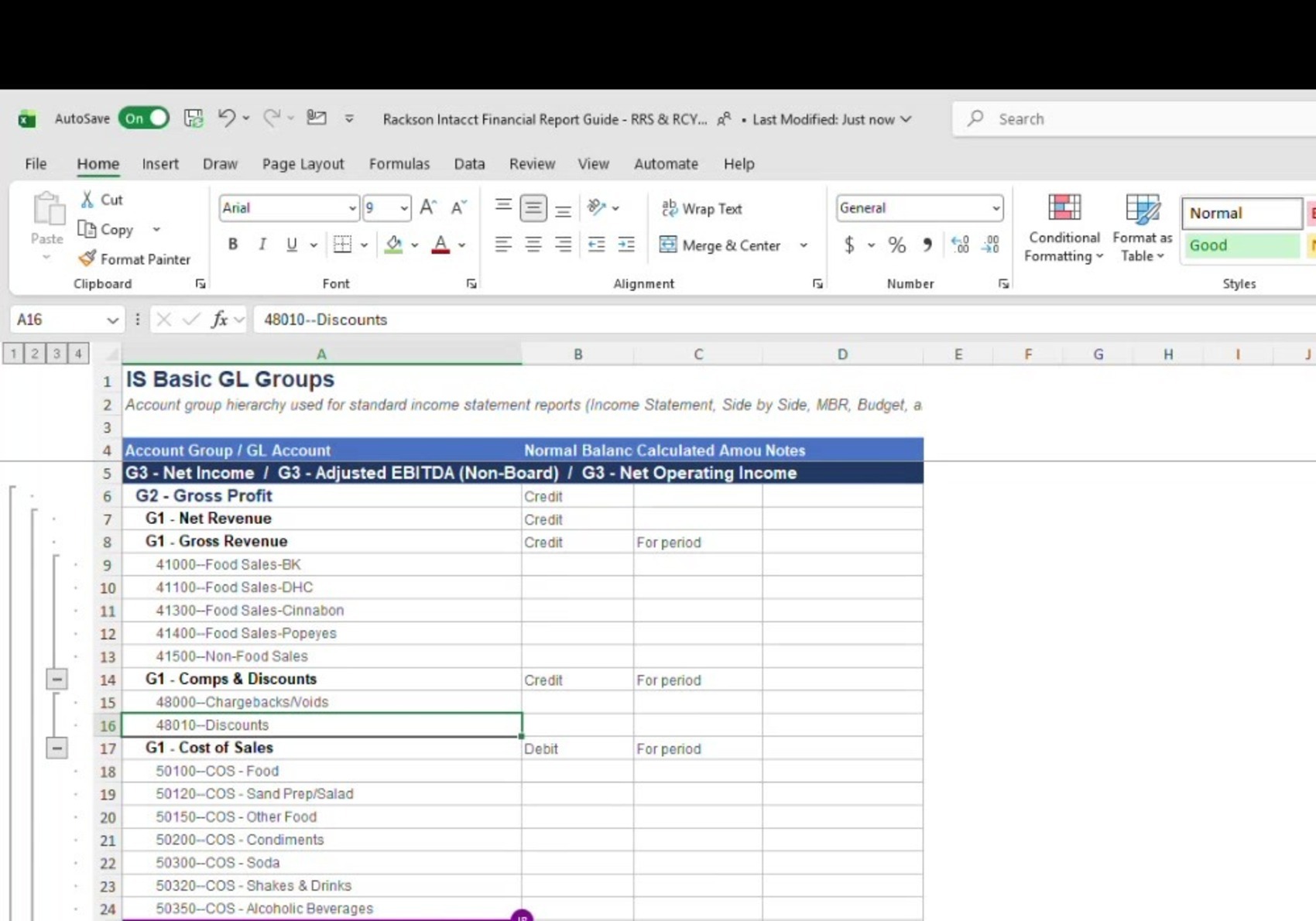Click the Search box
Image resolution: width=1316 pixels, height=921 pixels.
1135,118
